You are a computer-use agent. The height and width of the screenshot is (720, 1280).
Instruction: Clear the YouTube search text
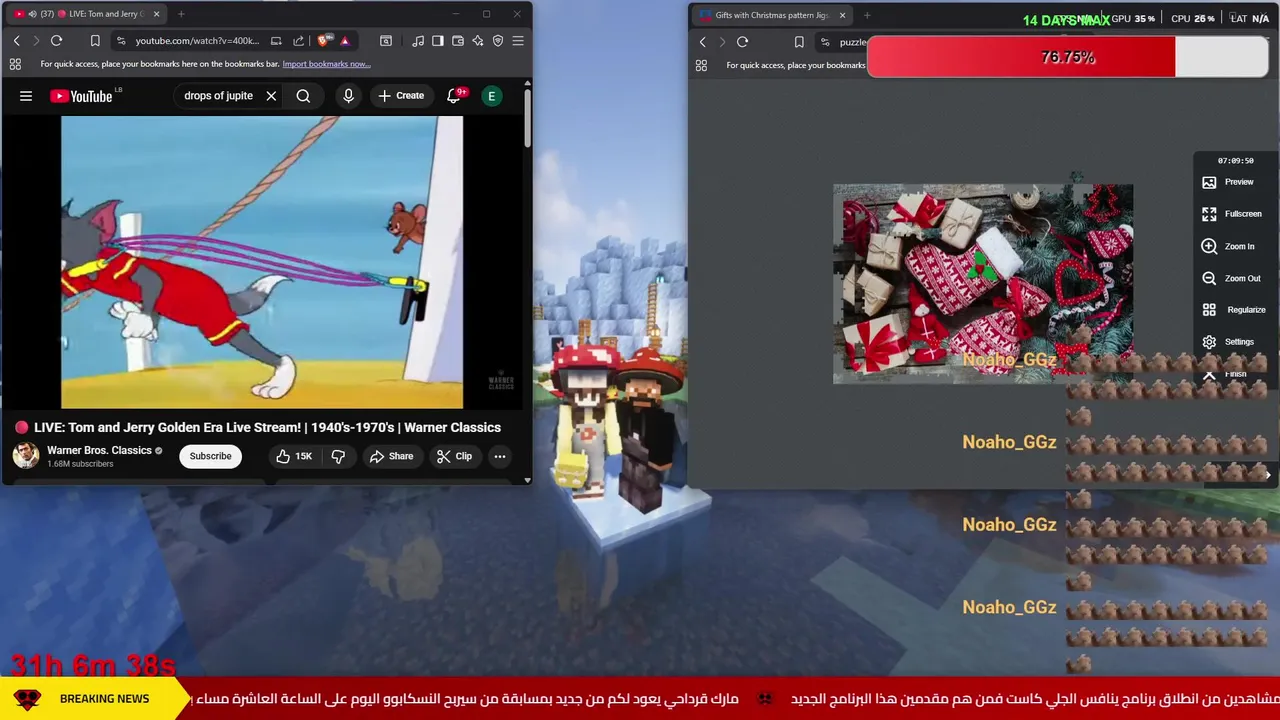271,96
